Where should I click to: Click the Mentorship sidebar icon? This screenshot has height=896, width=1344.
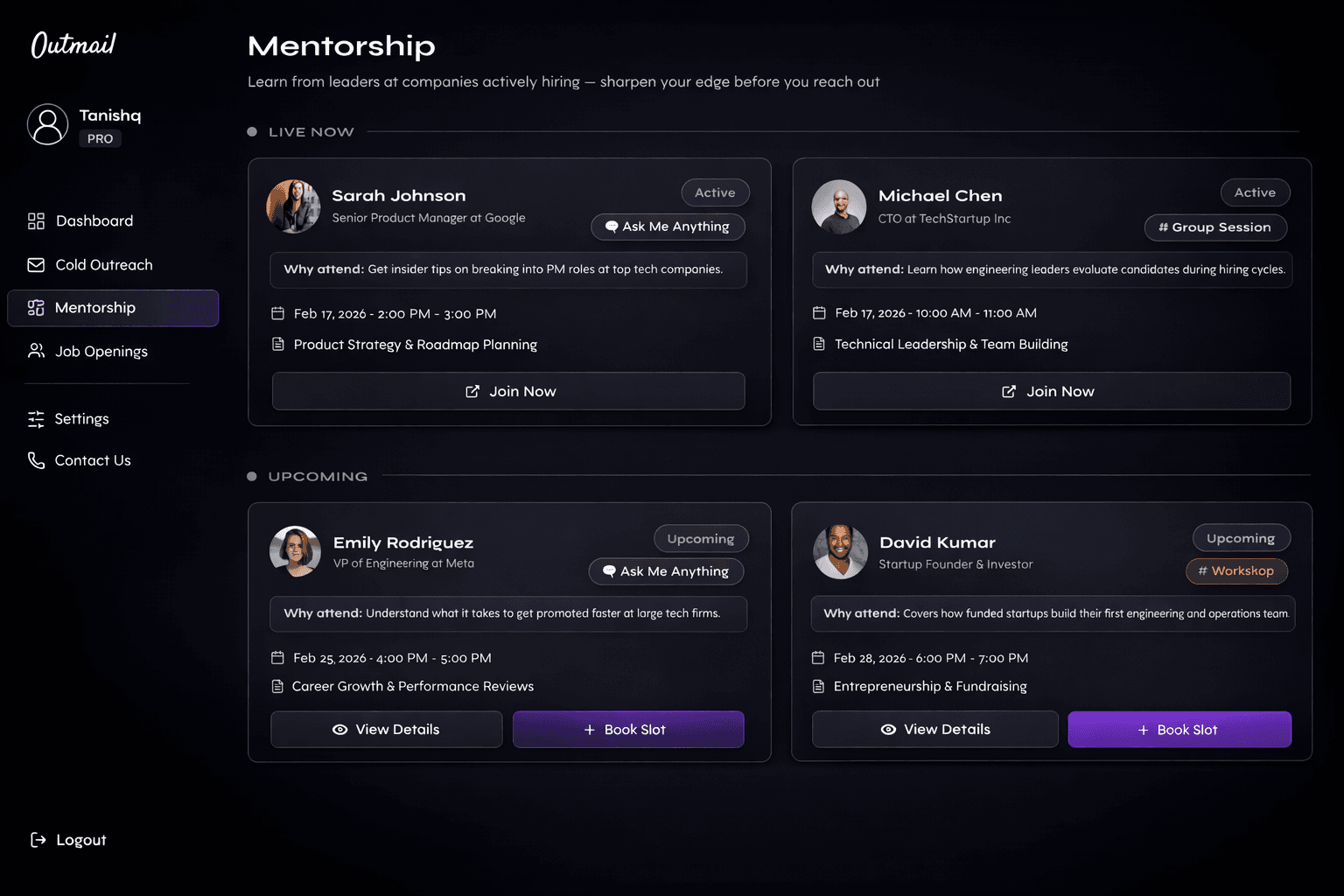[36, 308]
